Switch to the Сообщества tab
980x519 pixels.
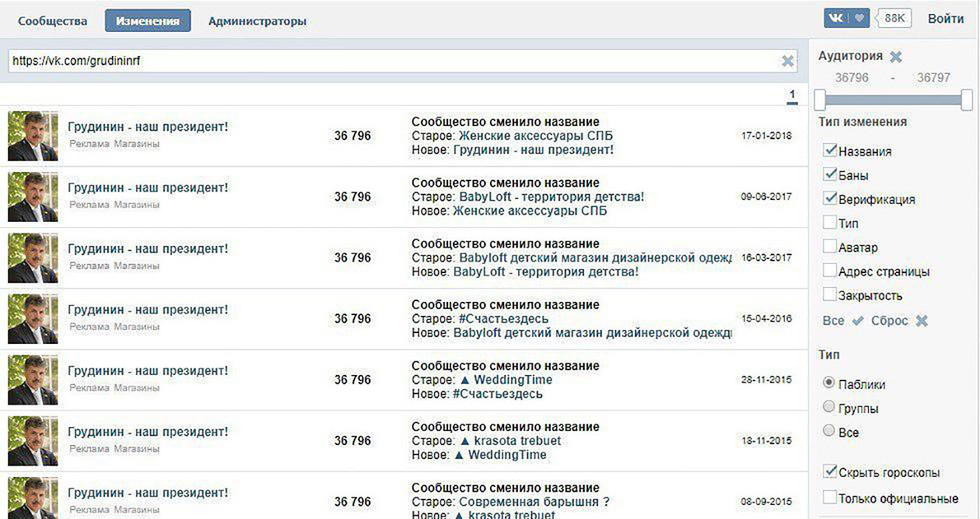pyautogui.click(x=53, y=21)
